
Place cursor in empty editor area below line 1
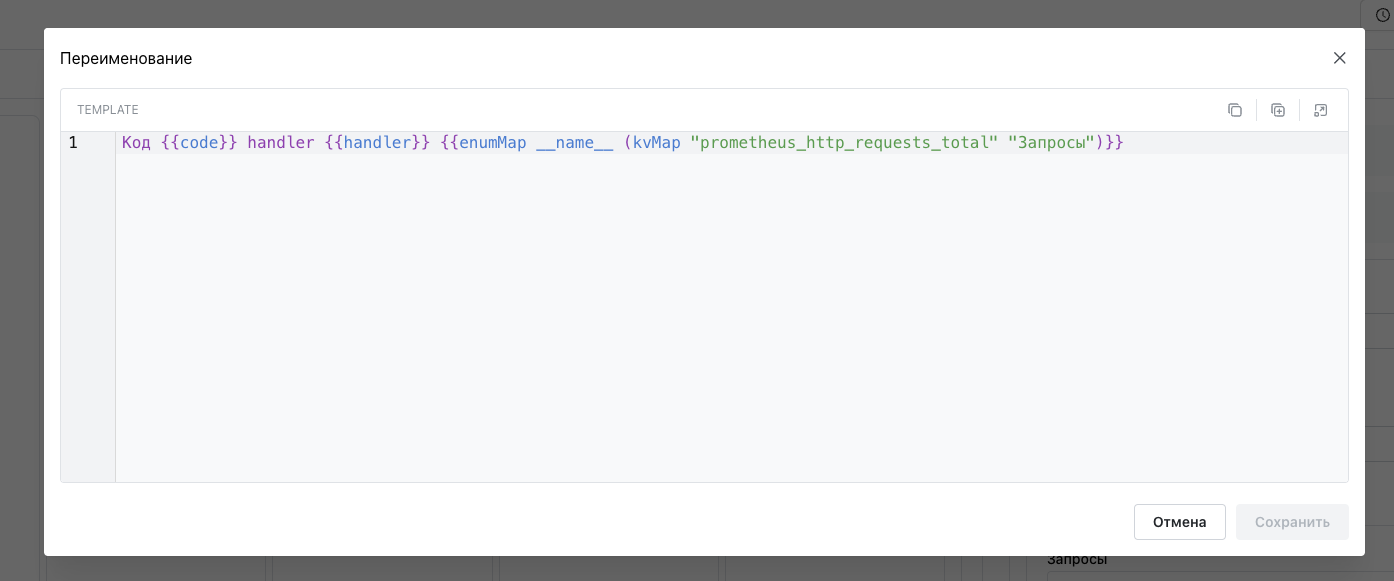(x=732, y=320)
